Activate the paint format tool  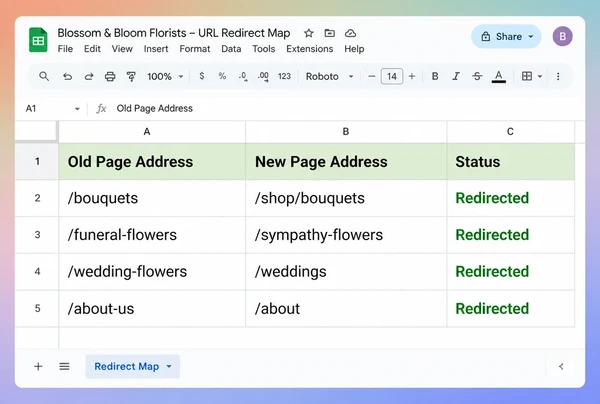pos(131,77)
